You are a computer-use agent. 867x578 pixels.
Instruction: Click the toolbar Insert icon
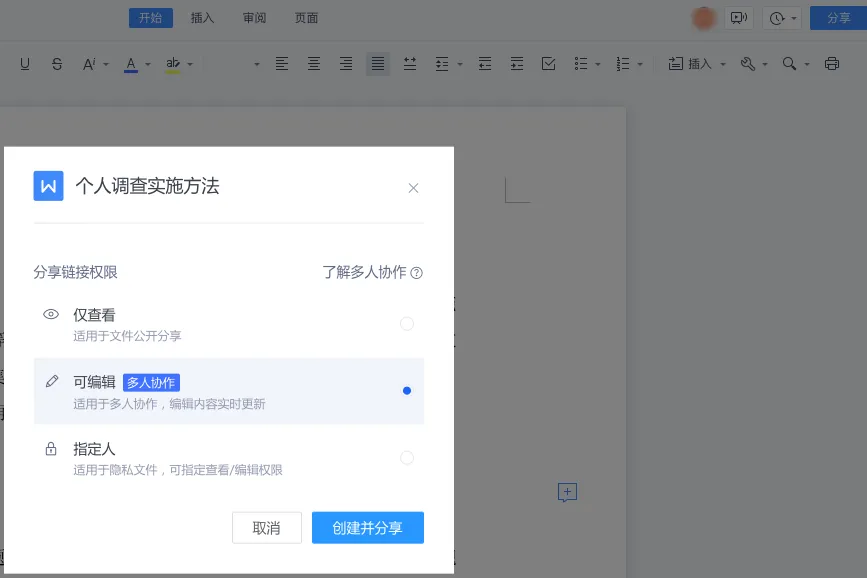click(675, 64)
